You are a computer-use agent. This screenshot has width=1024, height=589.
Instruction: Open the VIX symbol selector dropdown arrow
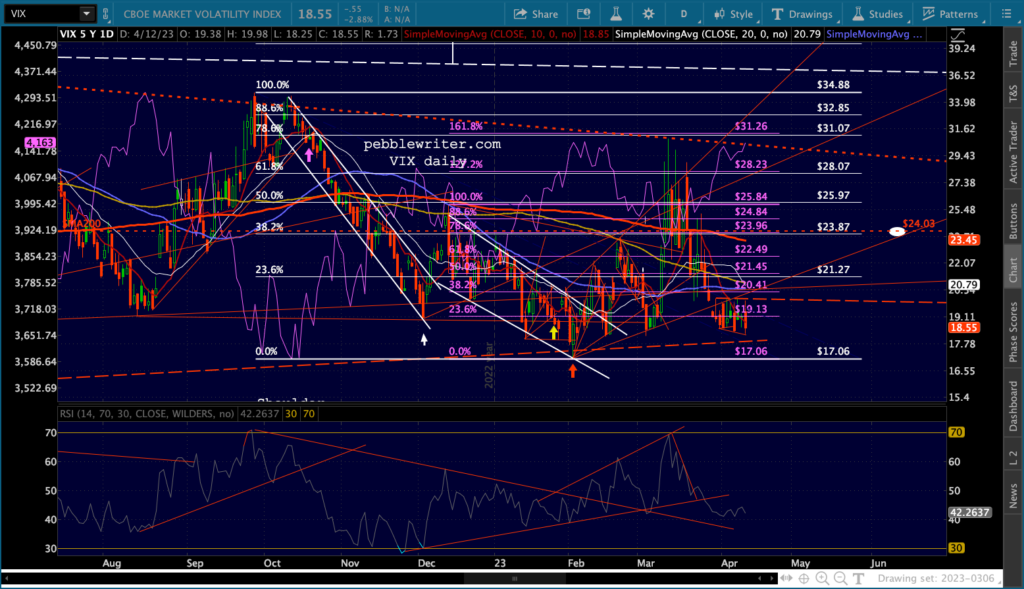pos(86,14)
